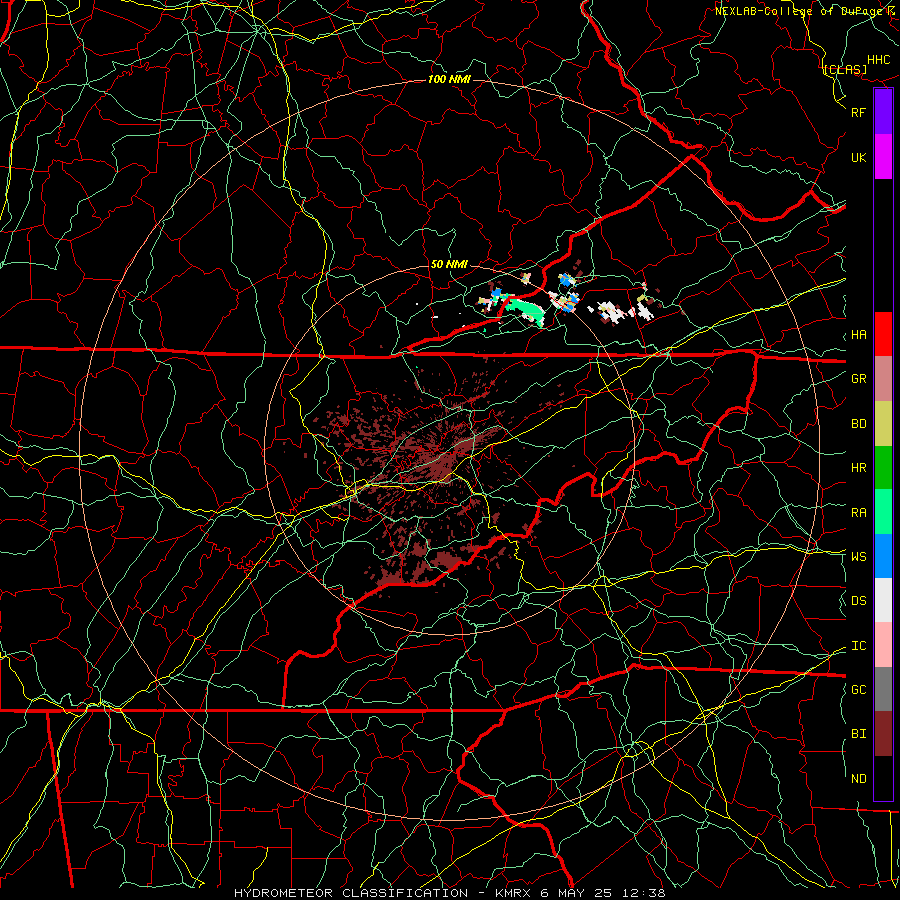The image size is (900, 900).
Task: Click the BD legend label
Action: click(x=858, y=424)
